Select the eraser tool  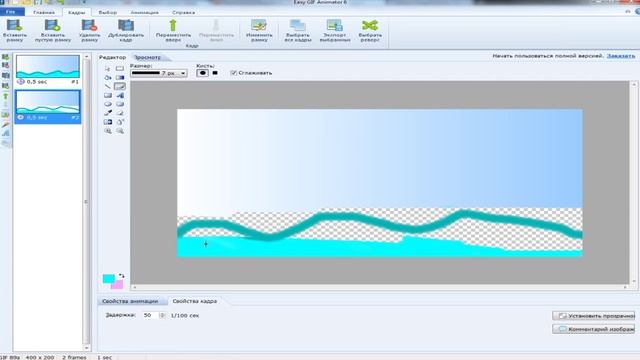[x=120, y=113]
